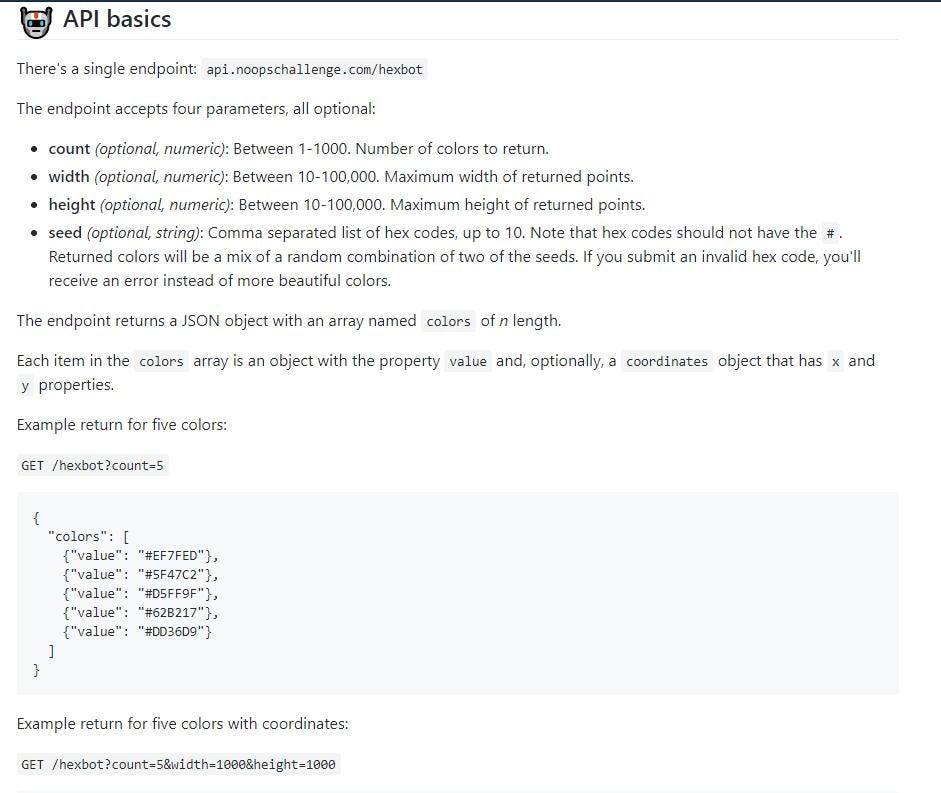Select the bold seed parameter name
Screen dimensions: 941x793
pyautogui.click(x=65, y=233)
